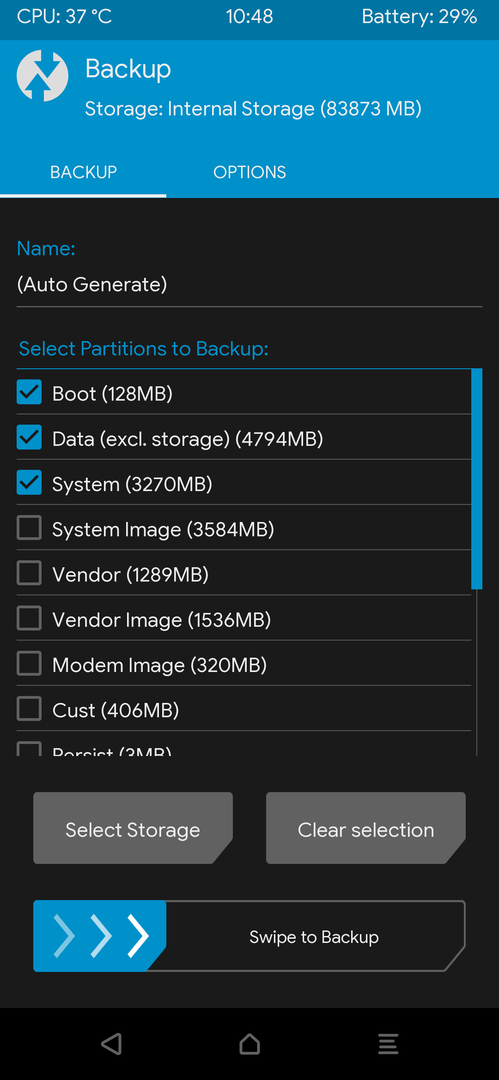Enable System Image backup checkbox
Screen dimensions: 499x1080
[29, 529]
